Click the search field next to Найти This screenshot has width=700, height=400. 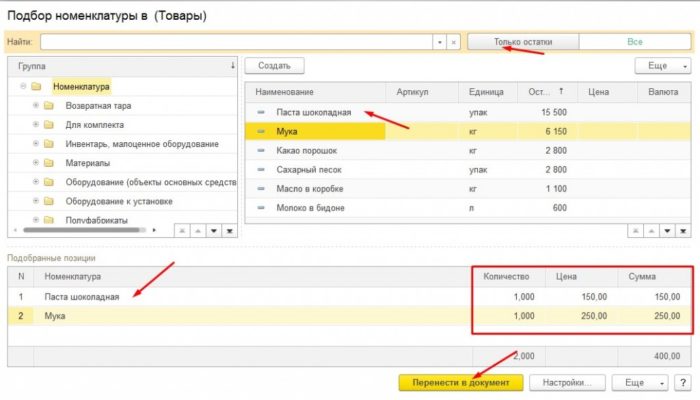click(x=236, y=42)
